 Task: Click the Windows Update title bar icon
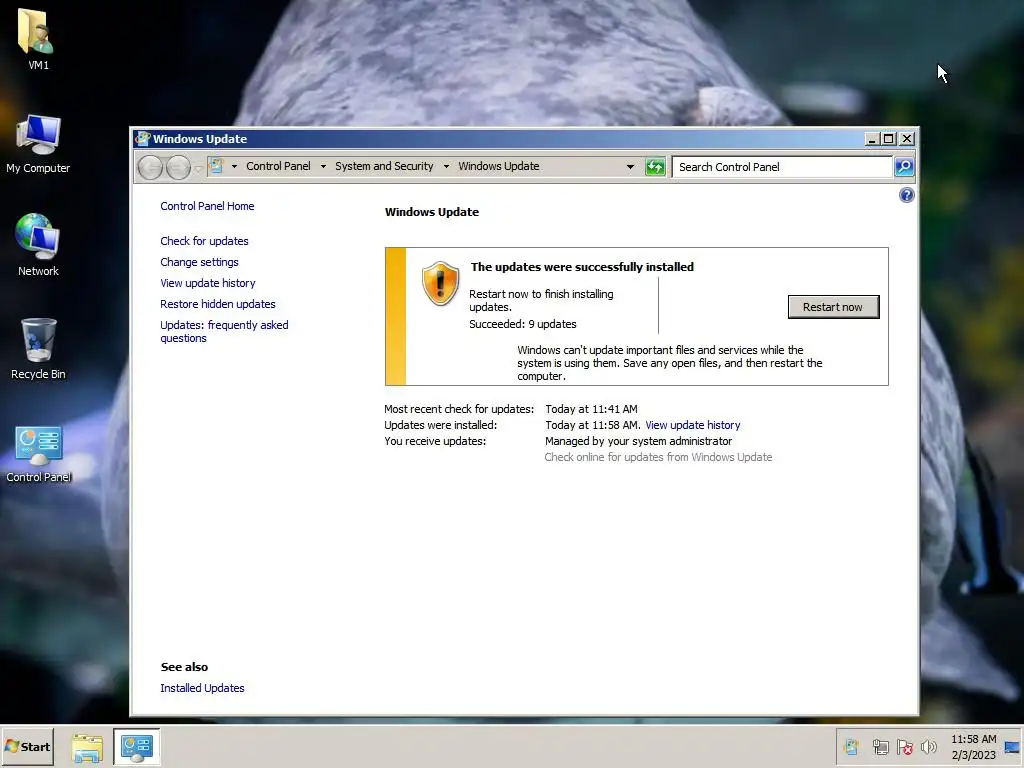(142, 138)
